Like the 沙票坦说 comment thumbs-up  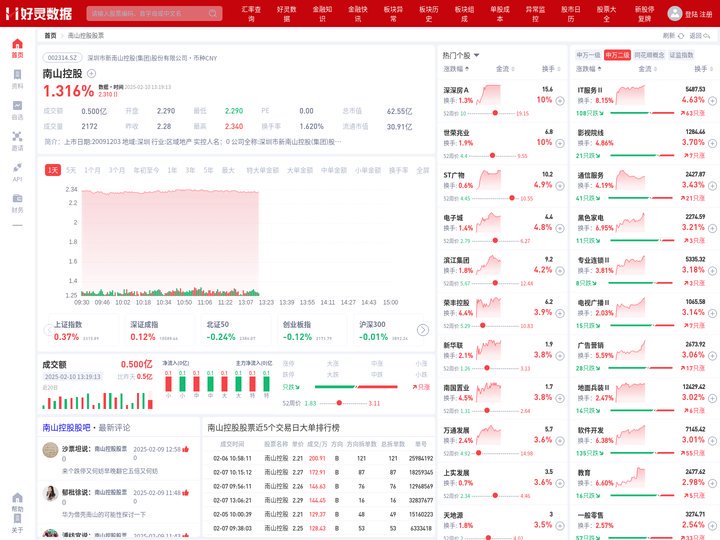[186, 449]
